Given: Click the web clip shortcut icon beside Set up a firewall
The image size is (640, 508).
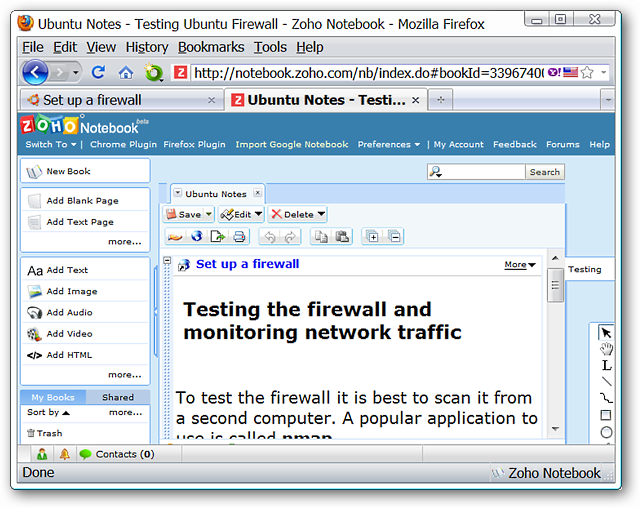Looking at the screenshot, I should 184,265.
